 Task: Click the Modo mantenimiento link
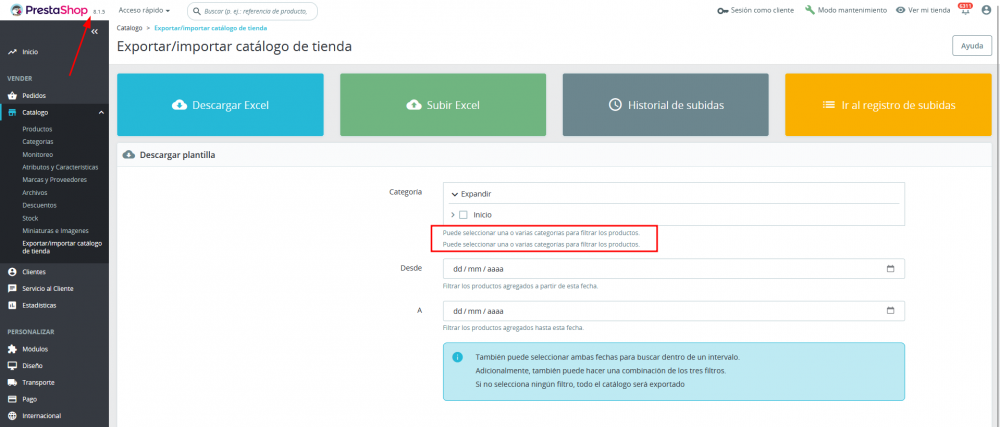[846, 11]
